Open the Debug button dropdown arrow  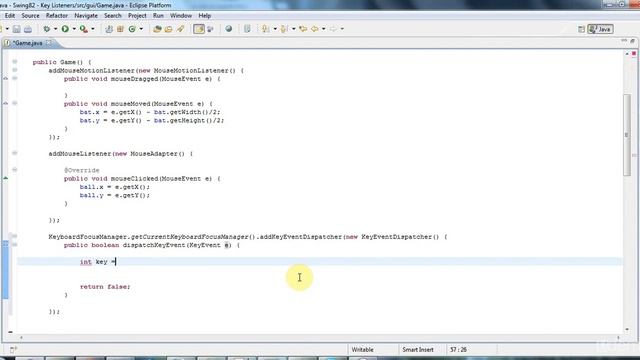(x=55, y=29)
